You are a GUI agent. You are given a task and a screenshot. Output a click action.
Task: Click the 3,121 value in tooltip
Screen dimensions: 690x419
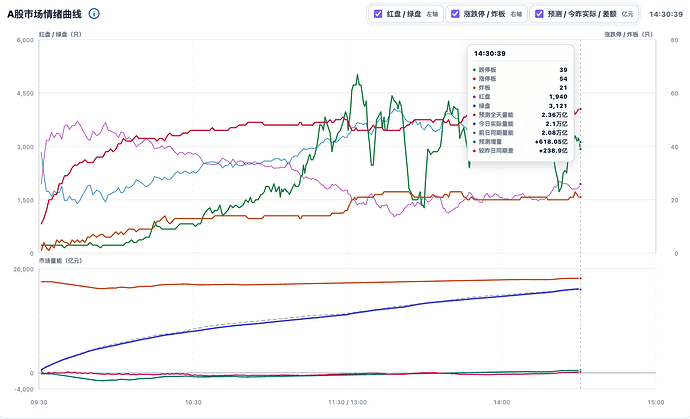pyautogui.click(x=558, y=106)
